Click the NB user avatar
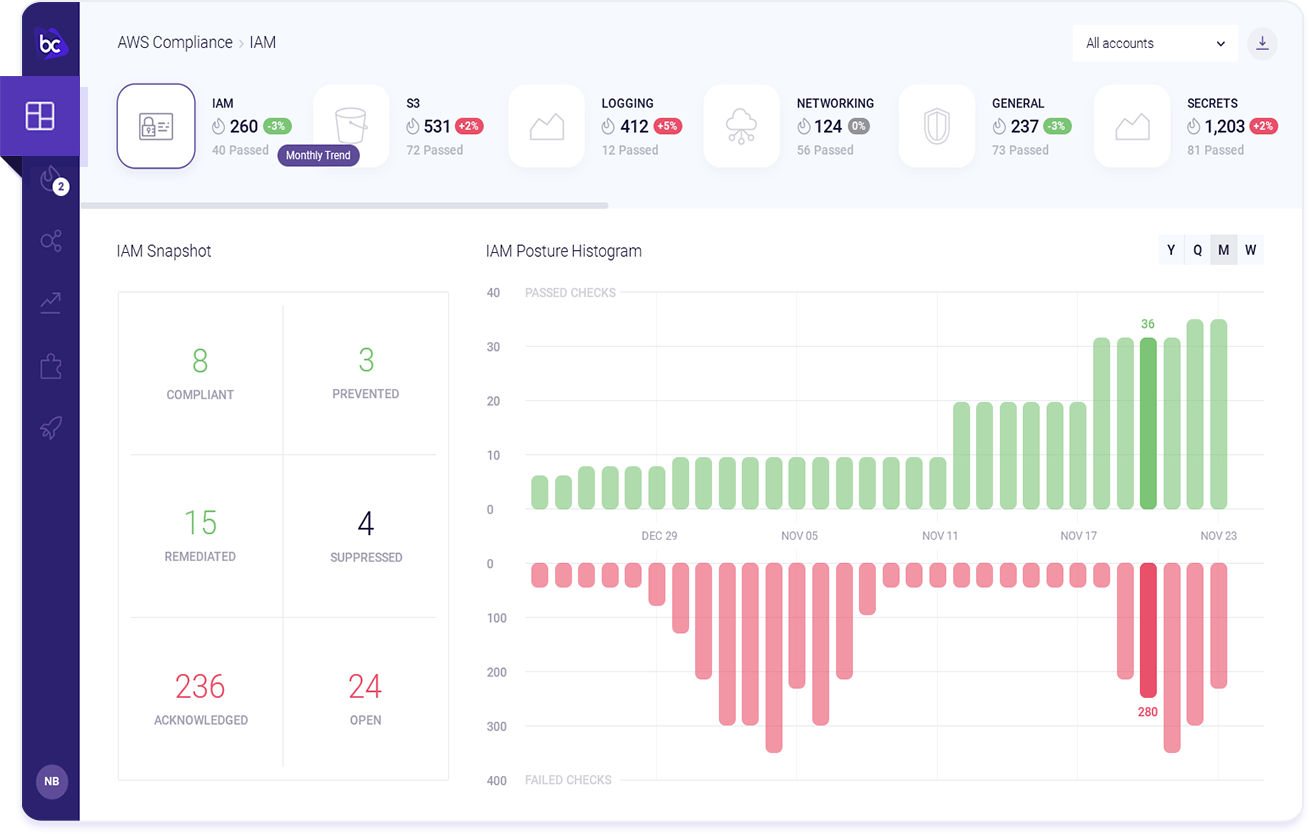Viewport: 1309px width, 834px height. pyautogui.click(x=52, y=781)
